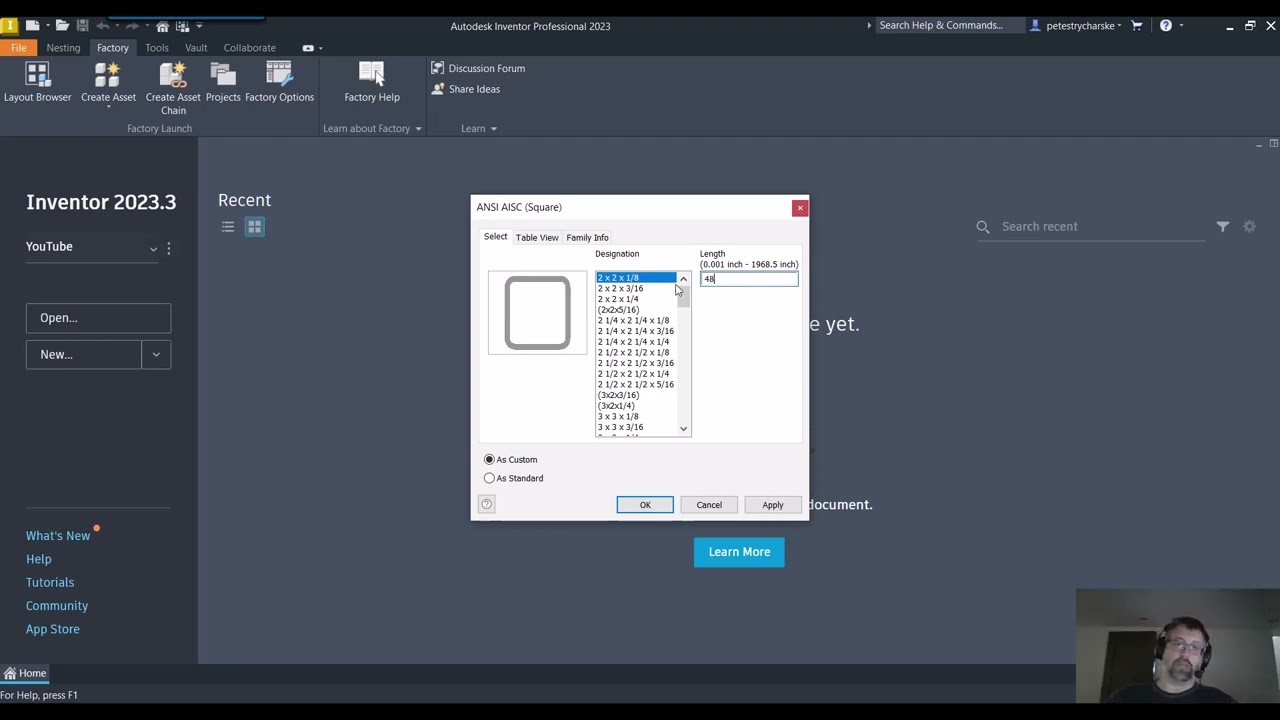Click Share Ideas

pyautogui.click(x=466, y=89)
